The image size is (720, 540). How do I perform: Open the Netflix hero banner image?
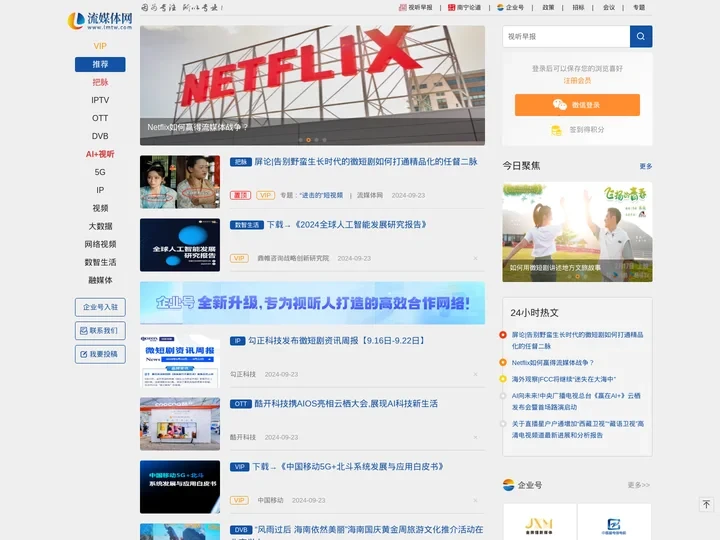(312, 85)
